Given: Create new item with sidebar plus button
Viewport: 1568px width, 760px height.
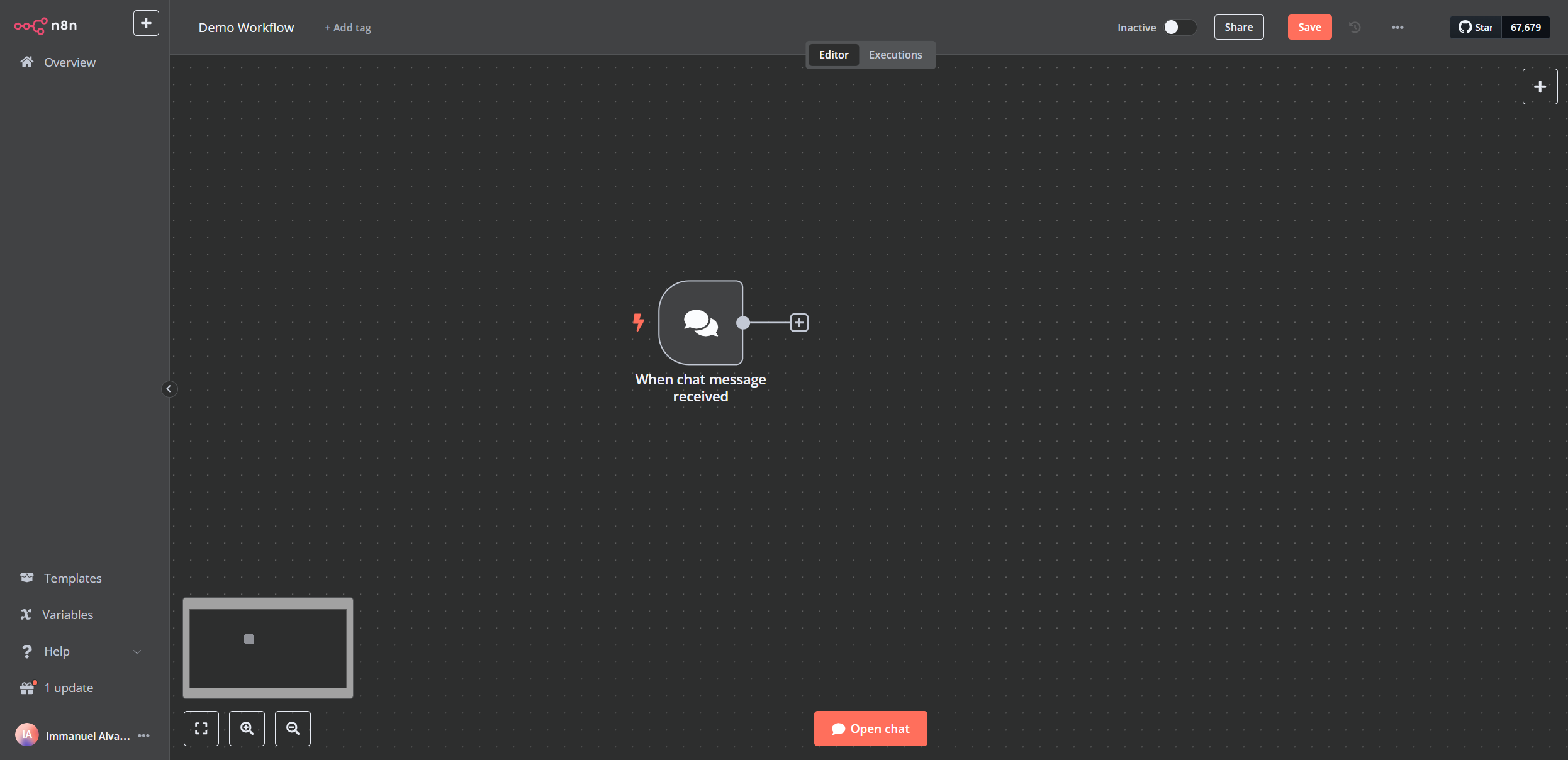Looking at the screenshot, I should [x=146, y=23].
